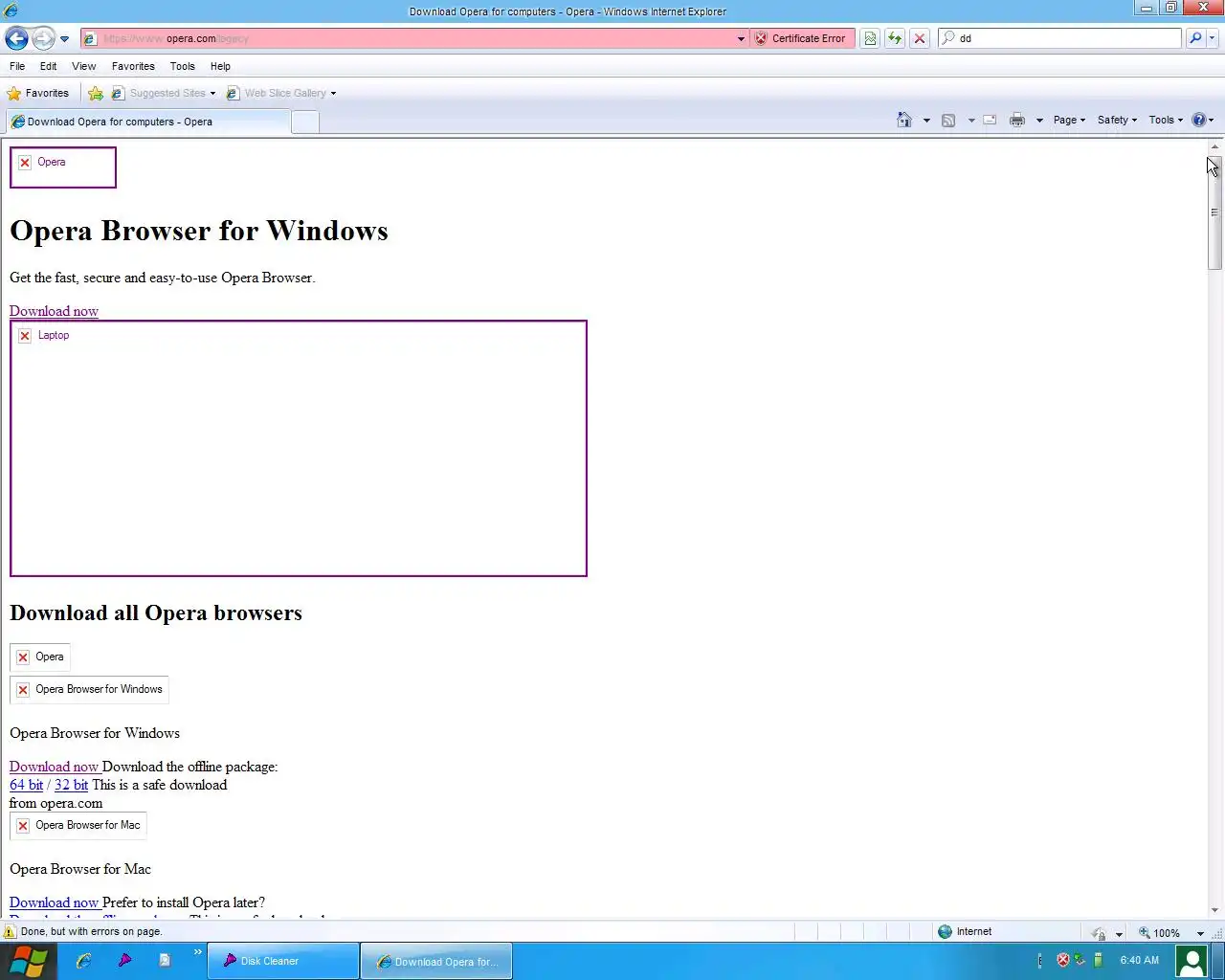Open the Tools menu in the menu bar
This screenshot has width=1225, height=980.
(183, 66)
